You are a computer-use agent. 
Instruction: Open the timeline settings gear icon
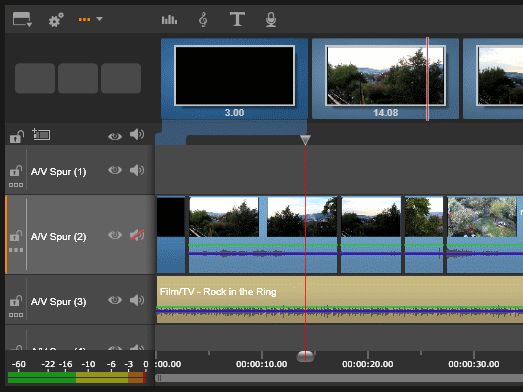(x=56, y=20)
